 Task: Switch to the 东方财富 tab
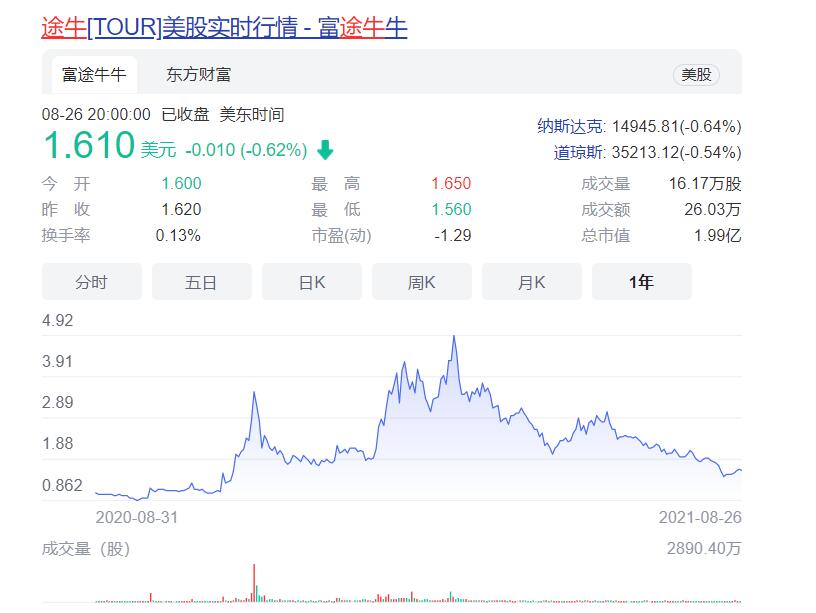click(x=199, y=75)
